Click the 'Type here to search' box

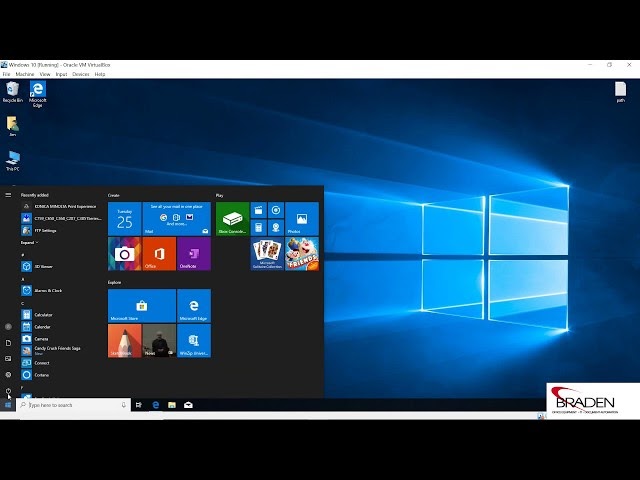click(x=73, y=405)
